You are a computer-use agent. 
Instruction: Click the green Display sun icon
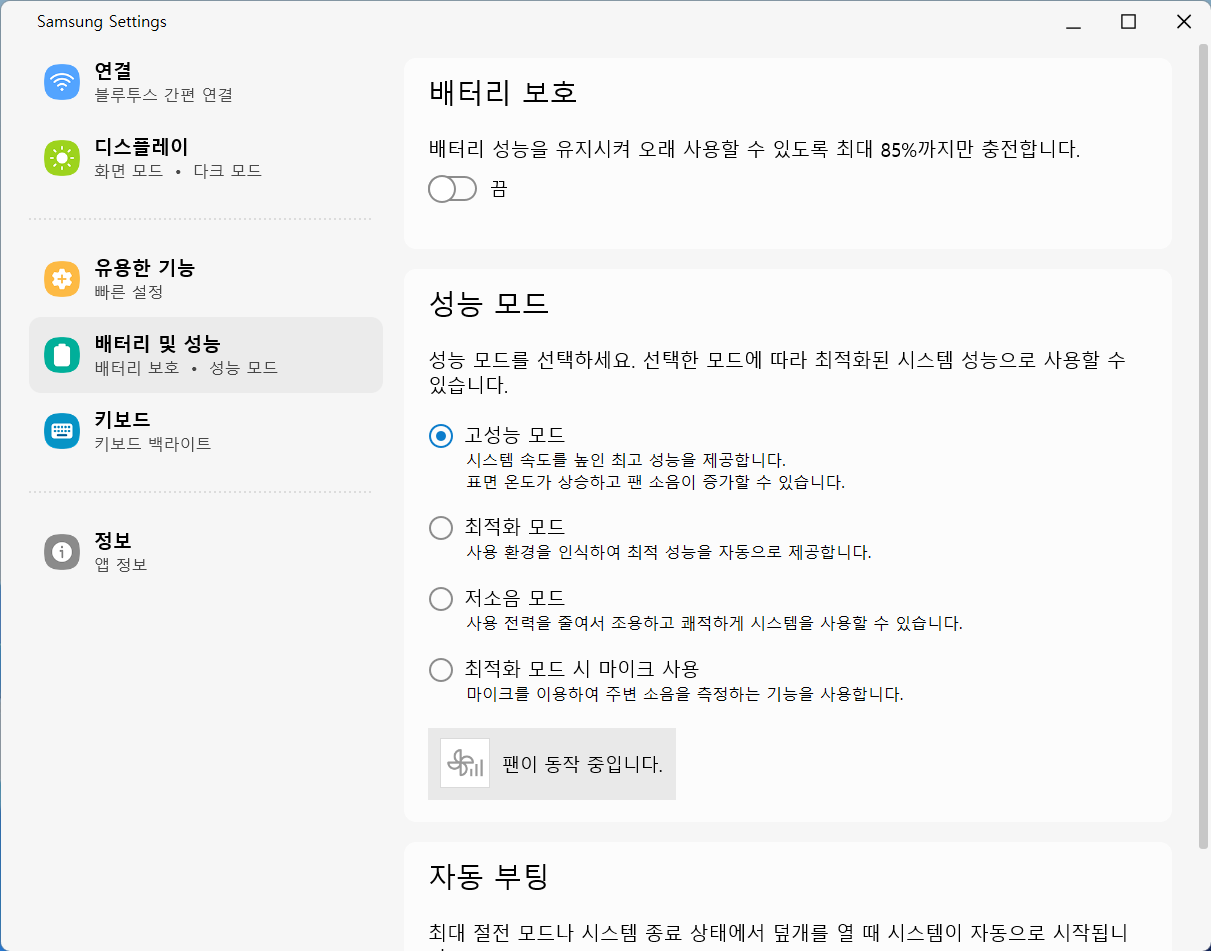click(x=62, y=158)
